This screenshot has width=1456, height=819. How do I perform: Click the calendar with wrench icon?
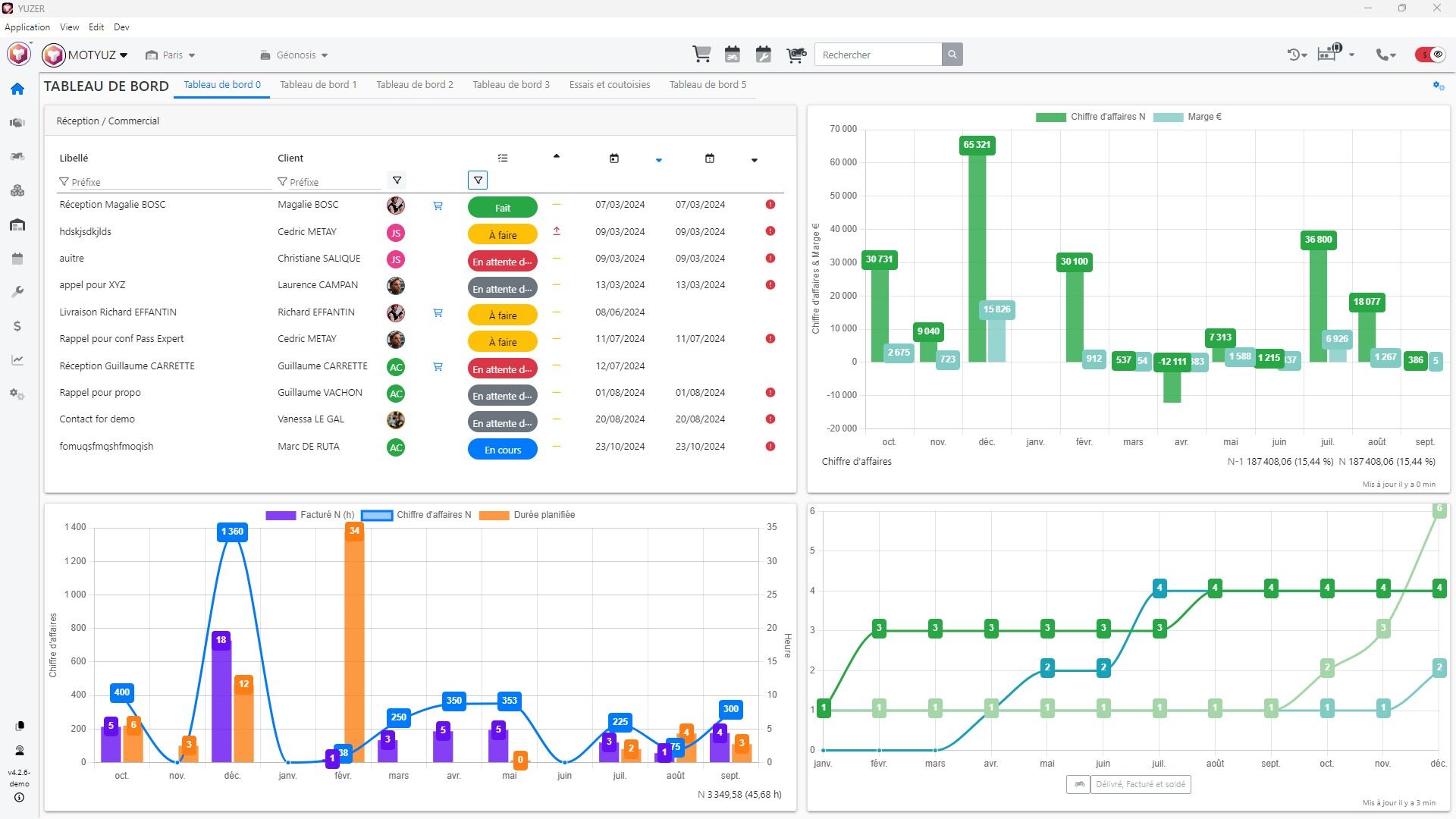[x=764, y=55]
